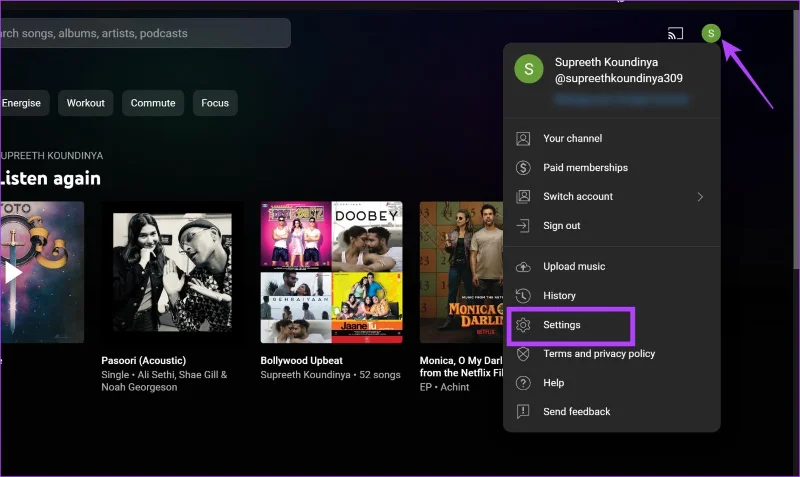This screenshot has height=477, width=800.
Task: Click the Settings gear icon
Action: point(523,325)
